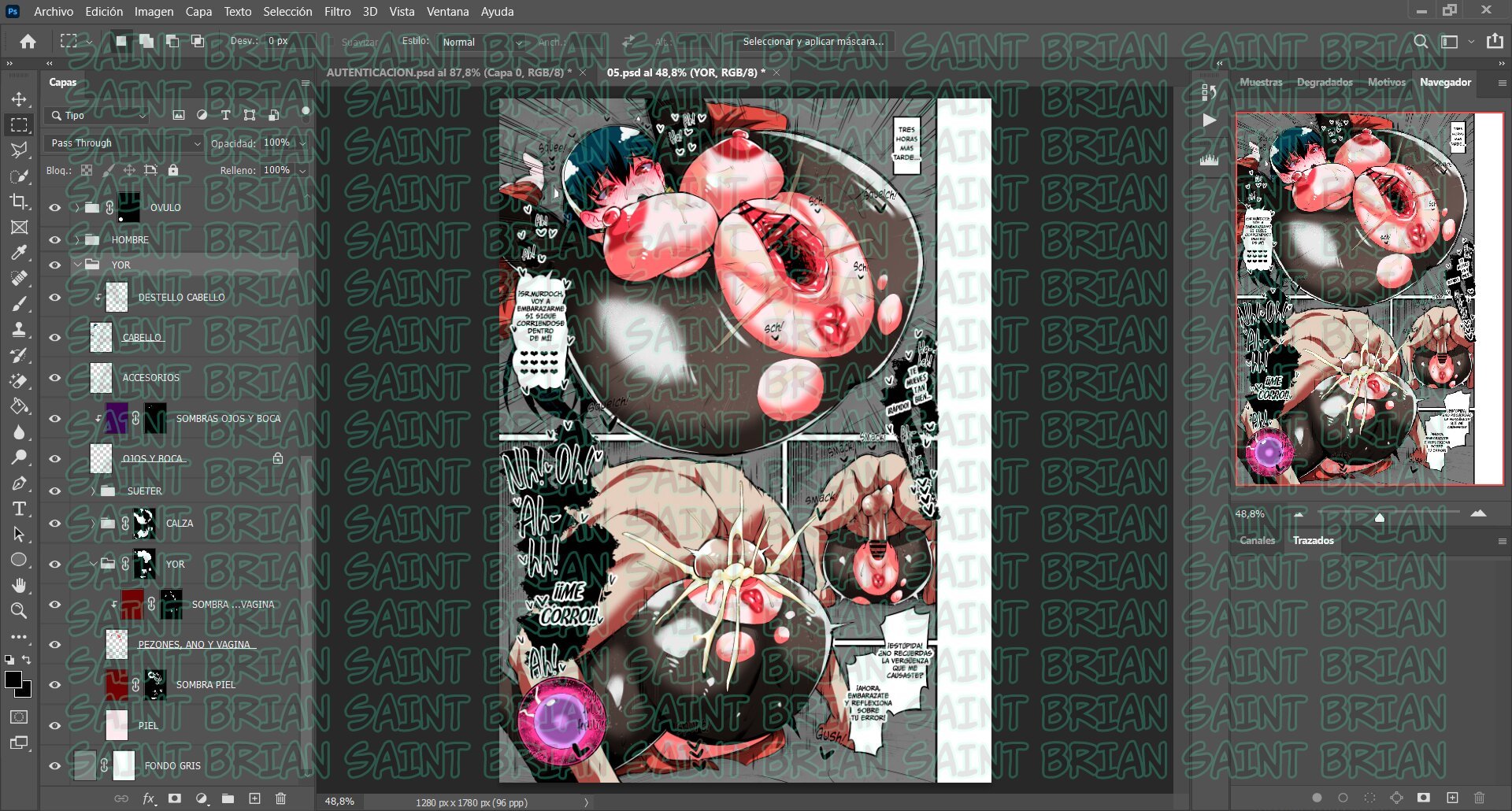Click the status bar zoom percentage field
1512x811 pixels.
point(340,802)
